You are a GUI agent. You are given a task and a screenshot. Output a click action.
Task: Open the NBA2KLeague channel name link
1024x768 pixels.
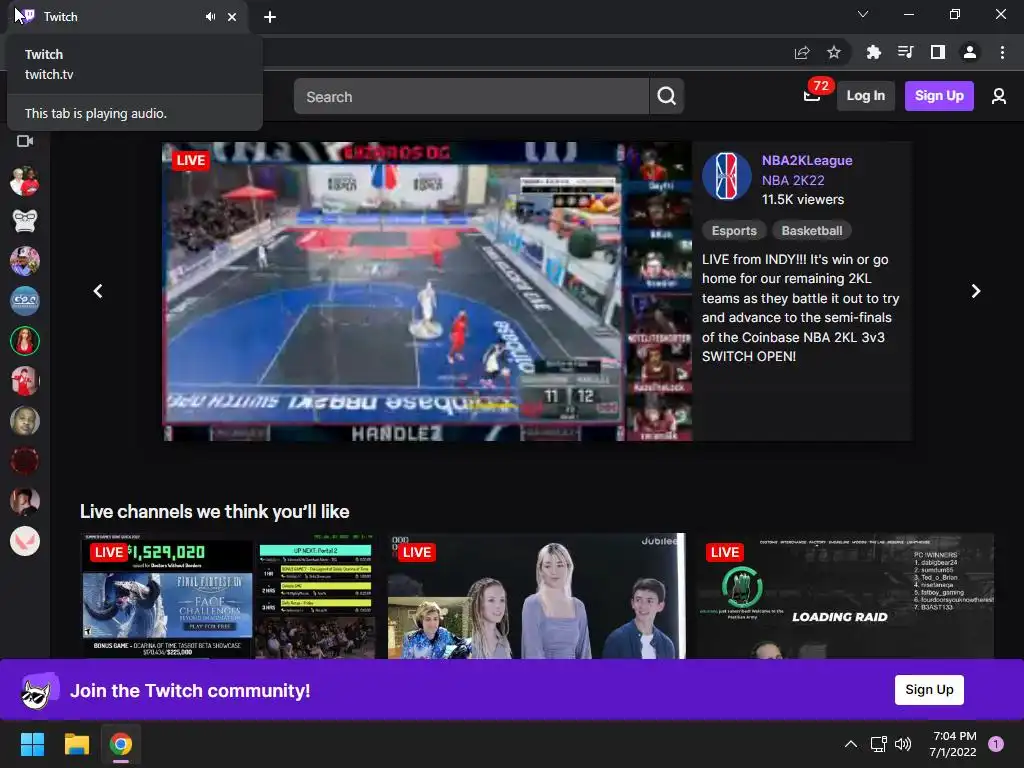click(x=807, y=160)
